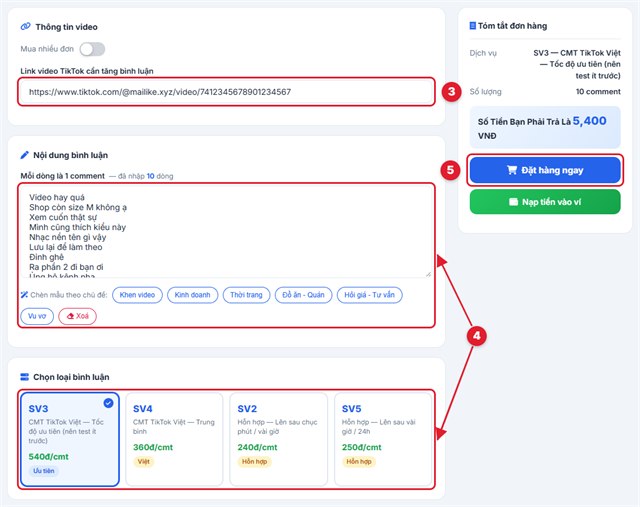
Task: Insert the Kinh doanh comment template
Action: click(x=193, y=295)
